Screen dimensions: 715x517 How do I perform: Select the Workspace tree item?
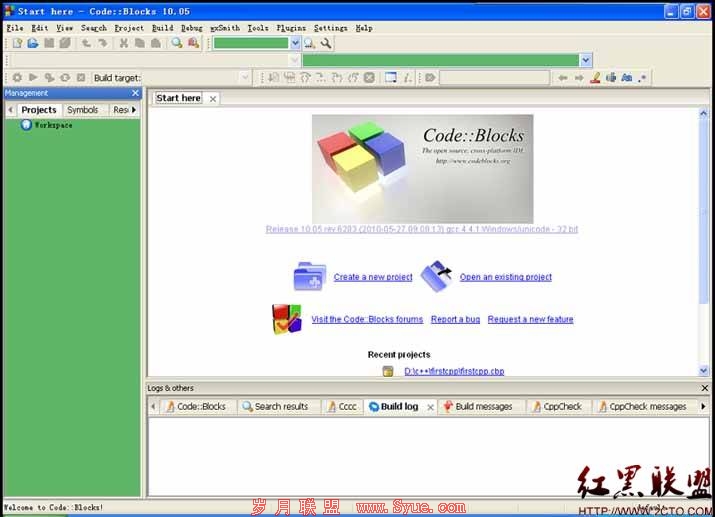pyautogui.click(x=53, y=125)
